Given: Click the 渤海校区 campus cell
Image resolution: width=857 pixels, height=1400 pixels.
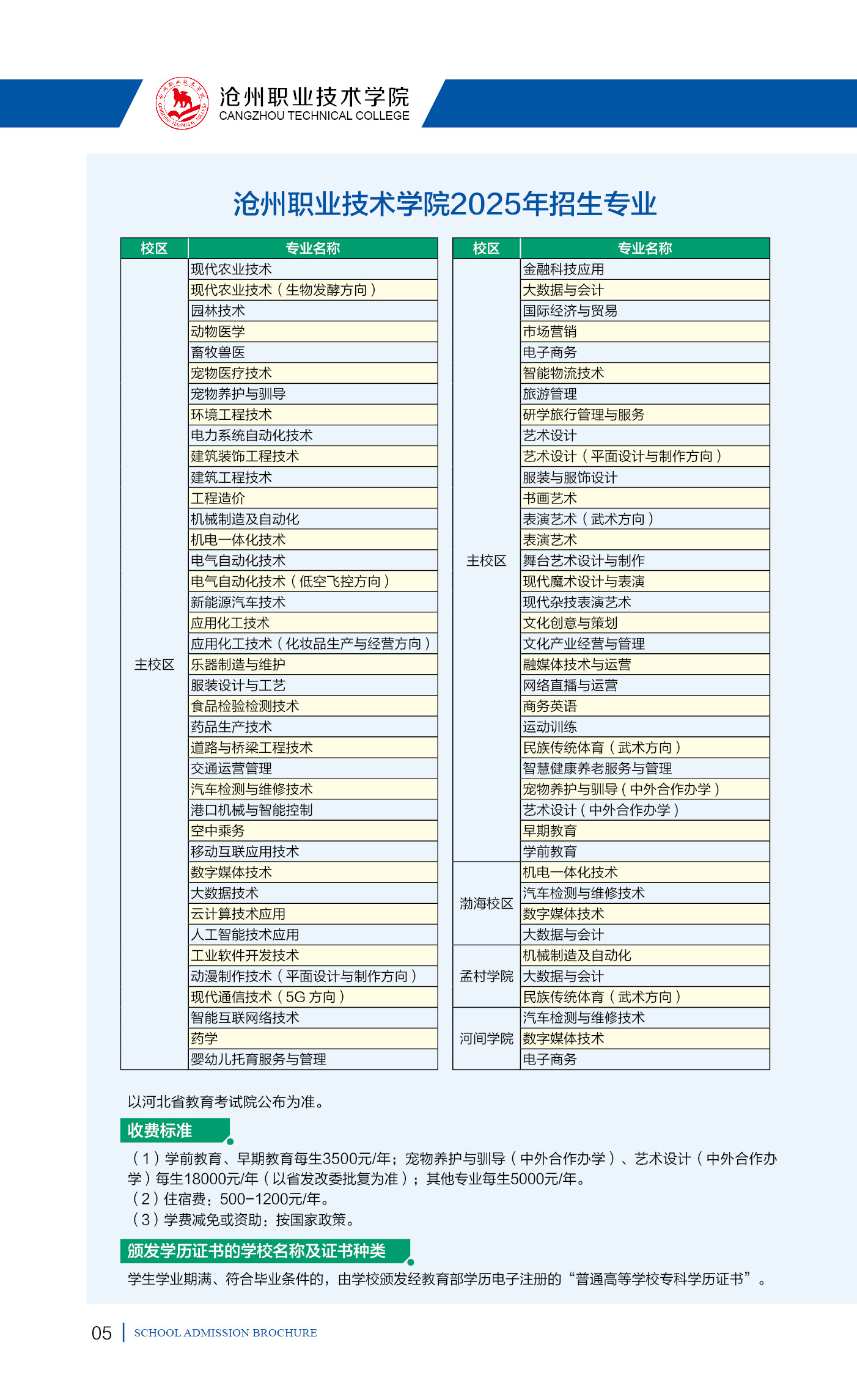Looking at the screenshot, I should [x=487, y=903].
